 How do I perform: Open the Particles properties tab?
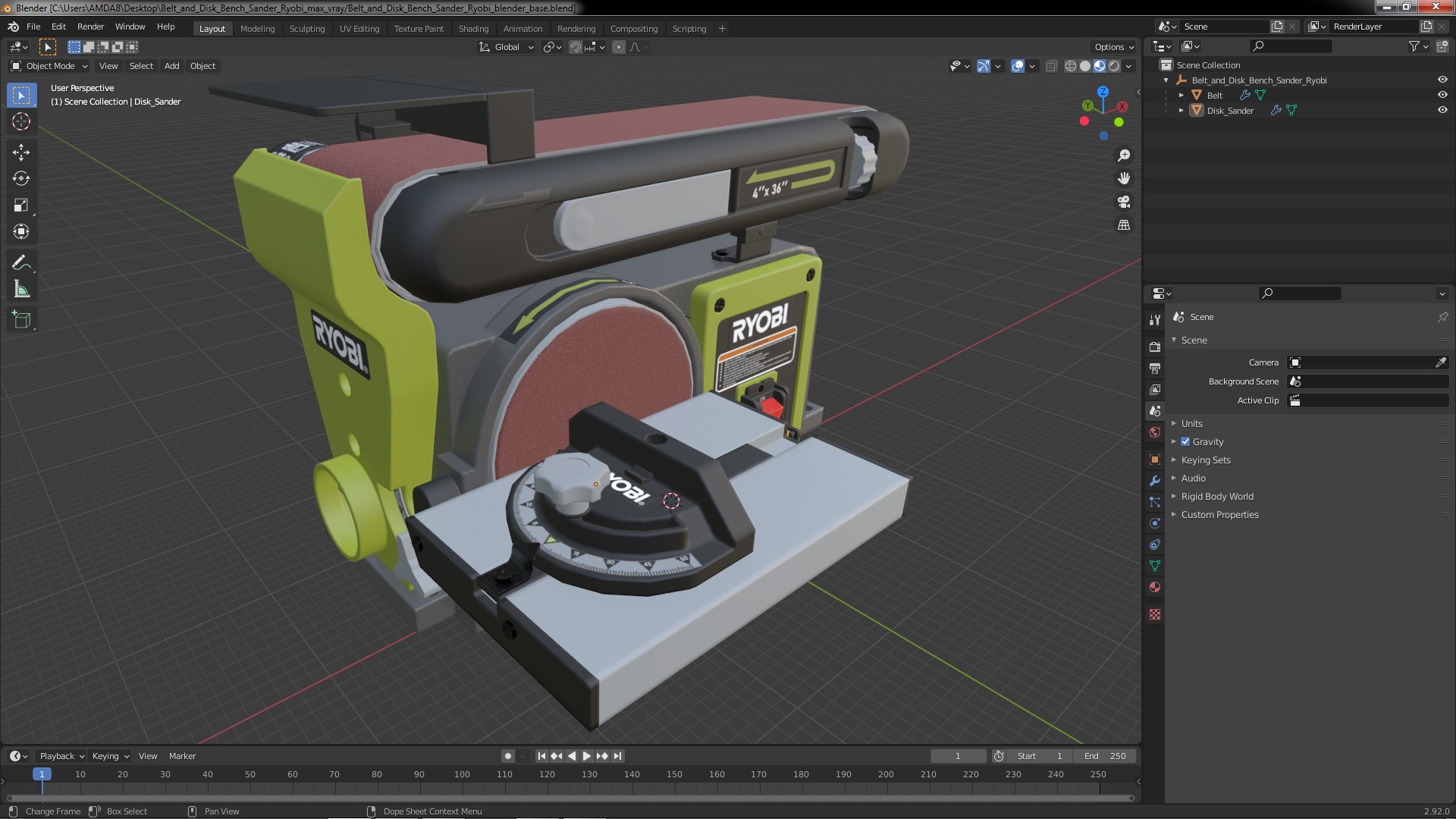tap(1154, 502)
